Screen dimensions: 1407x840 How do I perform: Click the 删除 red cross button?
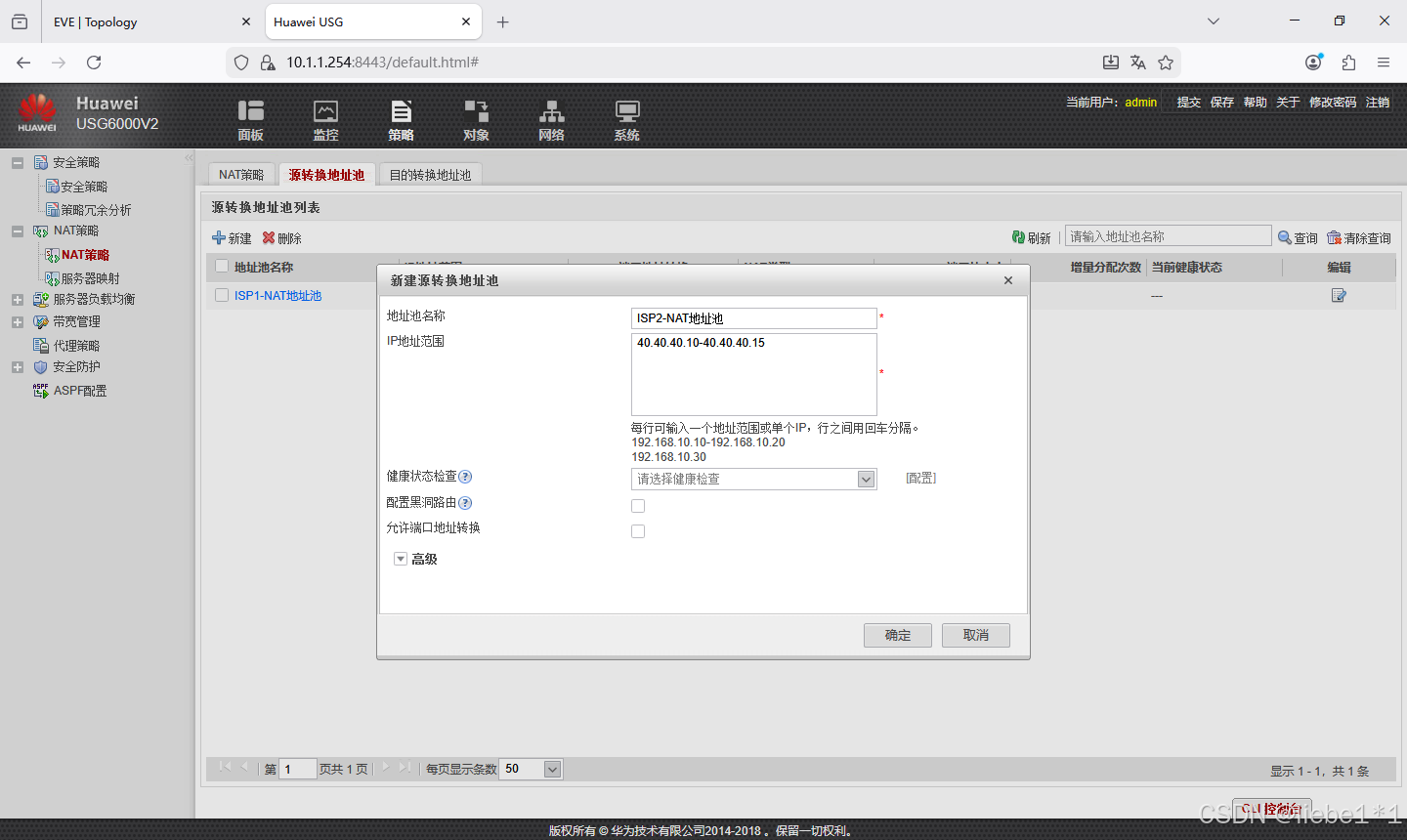click(x=281, y=237)
